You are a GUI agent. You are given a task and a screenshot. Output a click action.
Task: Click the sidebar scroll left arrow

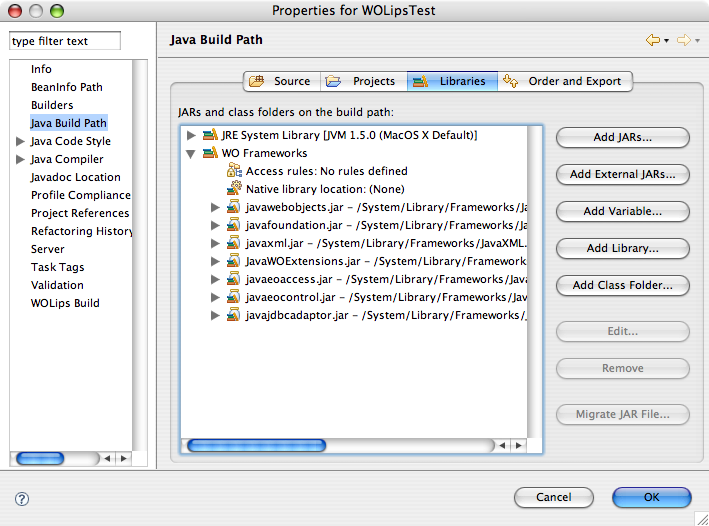click(x=107, y=459)
